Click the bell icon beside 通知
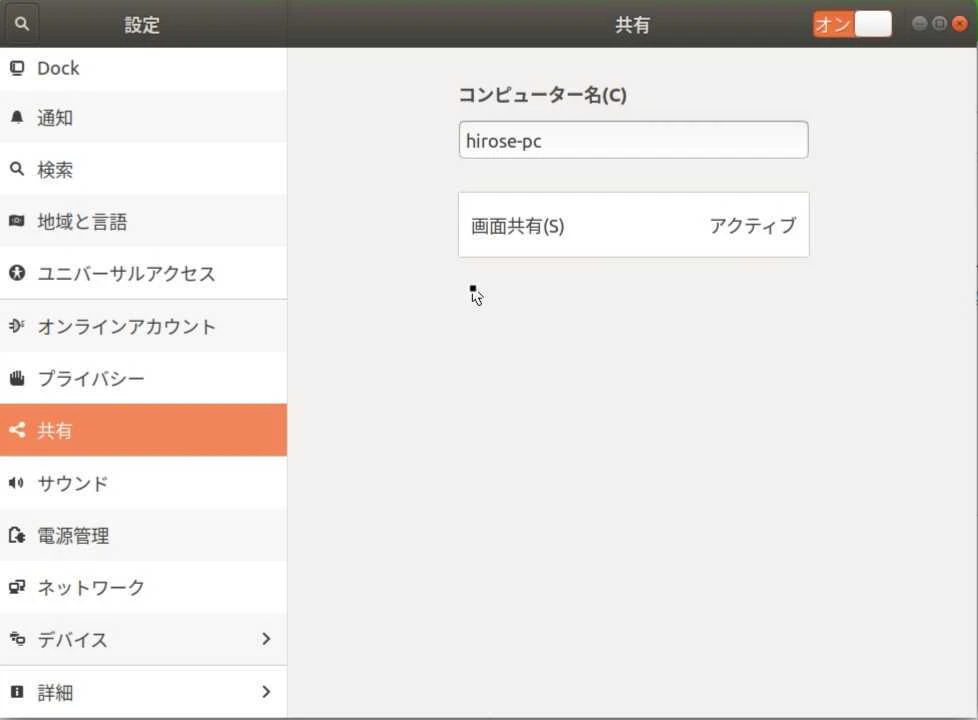 point(17,117)
